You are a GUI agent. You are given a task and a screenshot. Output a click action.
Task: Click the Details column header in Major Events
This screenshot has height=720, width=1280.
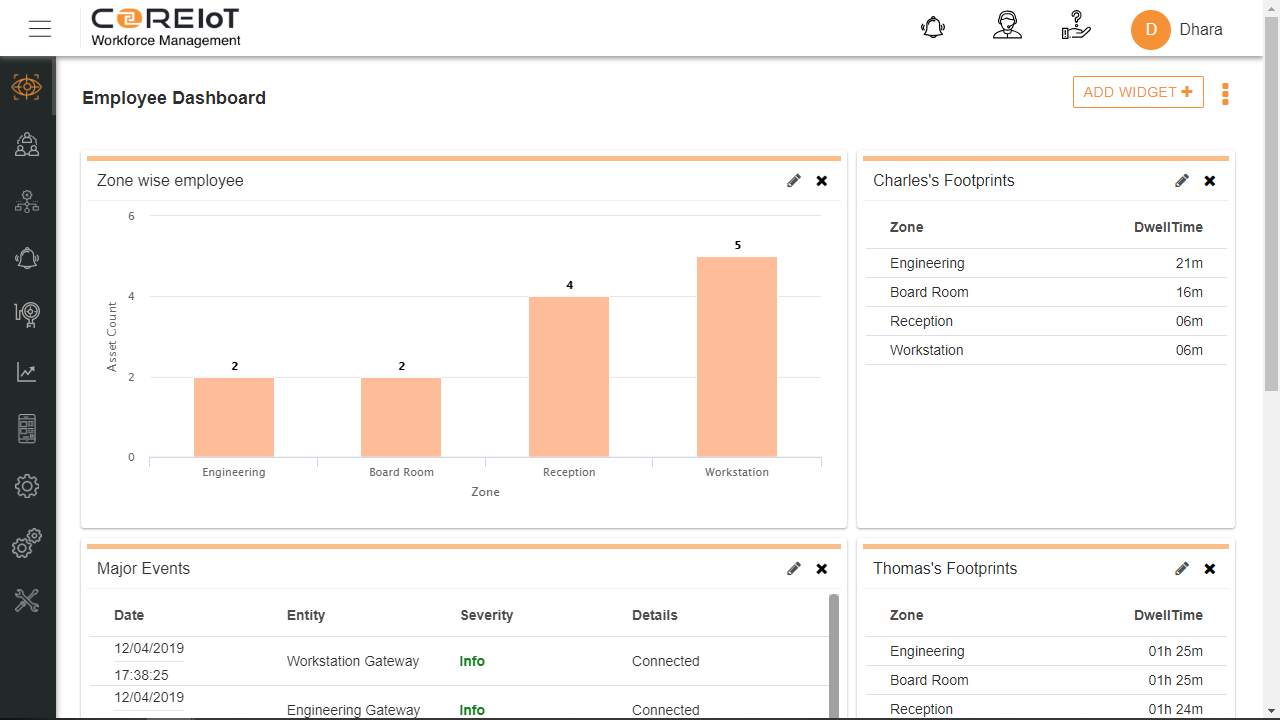coord(655,616)
